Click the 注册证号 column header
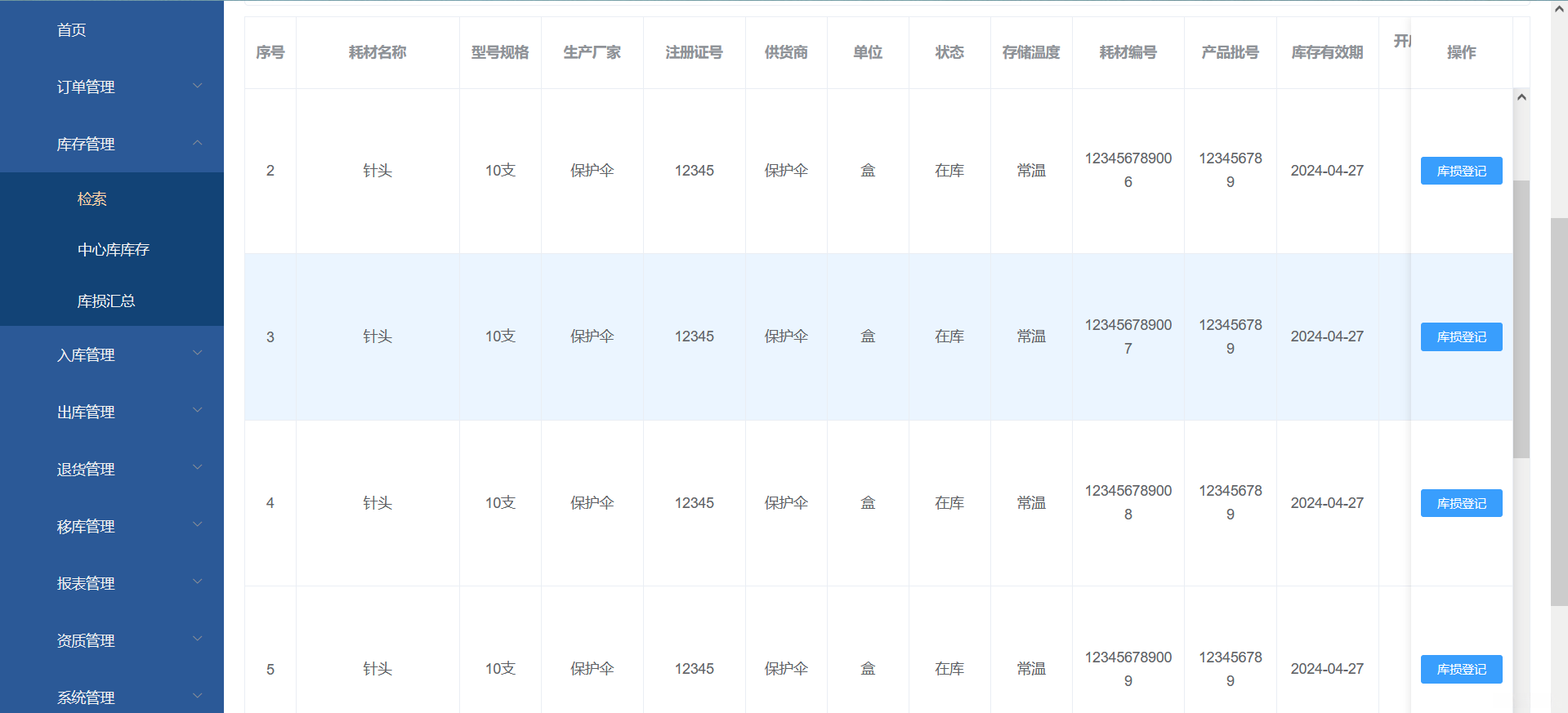This screenshot has width=1568, height=713. click(695, 52)
